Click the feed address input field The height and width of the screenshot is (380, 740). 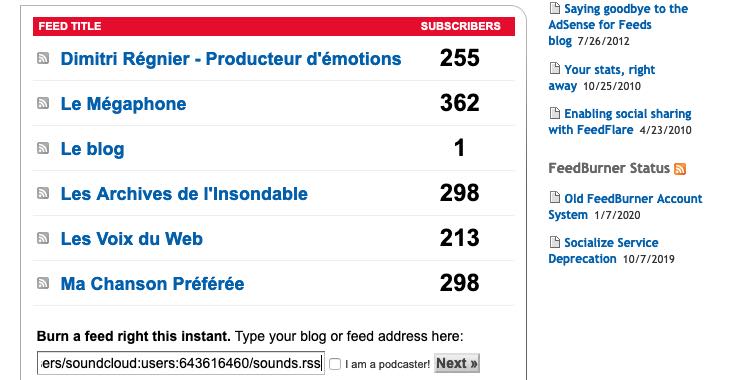[x=181, y=363]
